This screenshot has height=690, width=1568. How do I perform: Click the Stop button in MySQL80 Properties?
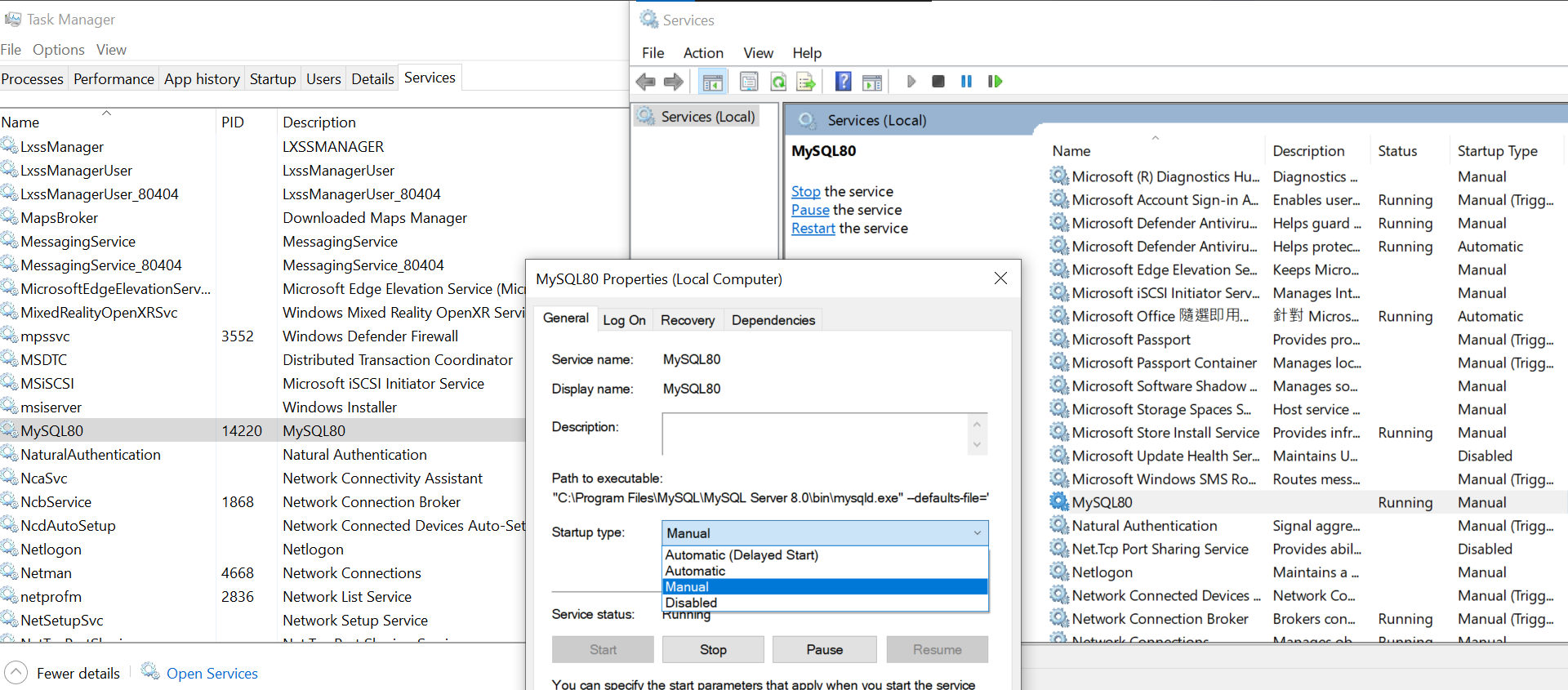pyautogui.click(x=713, y=650)
